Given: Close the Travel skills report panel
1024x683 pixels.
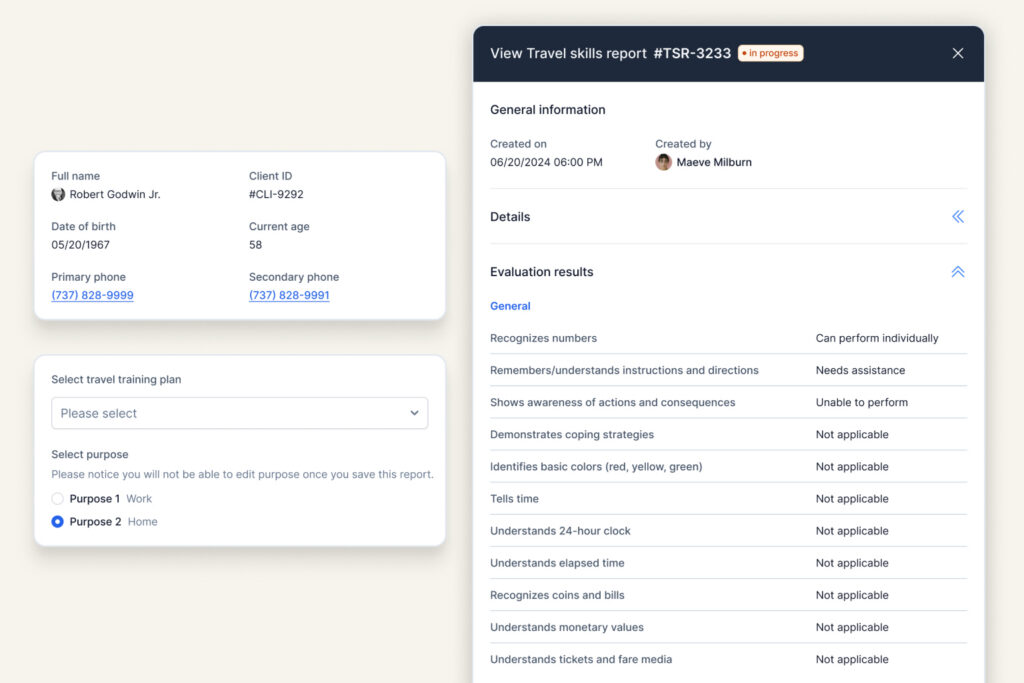Looking at the screenshot, I should [x=957, y=53].
